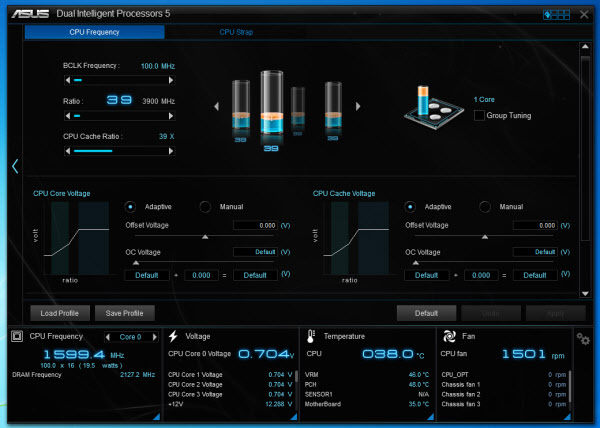Click the CPU Core OC Voltage field
Viewport: 600px width, 428px height.
coord(255,252)
